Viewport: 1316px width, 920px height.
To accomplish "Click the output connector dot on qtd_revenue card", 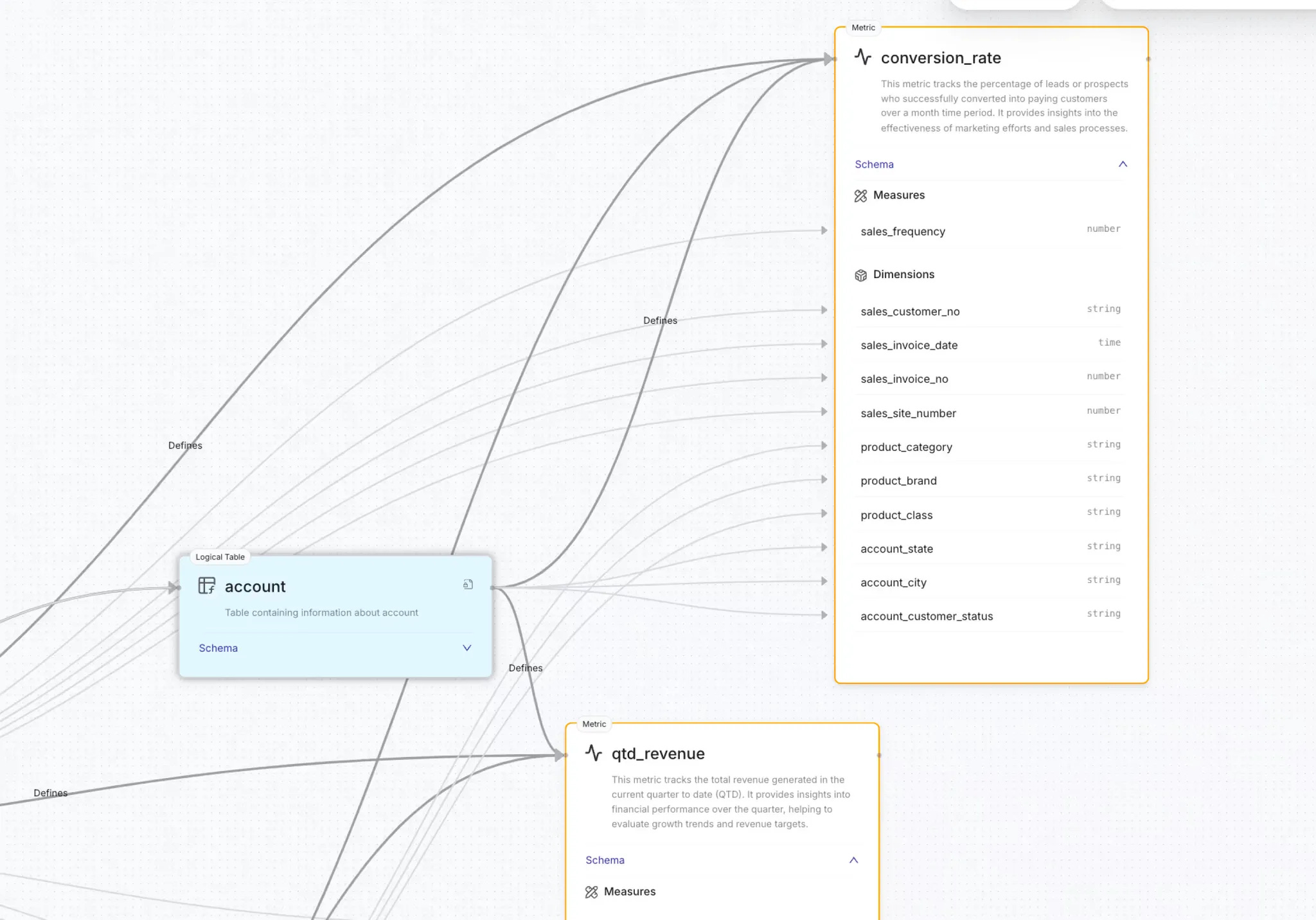I will [879, 756].
